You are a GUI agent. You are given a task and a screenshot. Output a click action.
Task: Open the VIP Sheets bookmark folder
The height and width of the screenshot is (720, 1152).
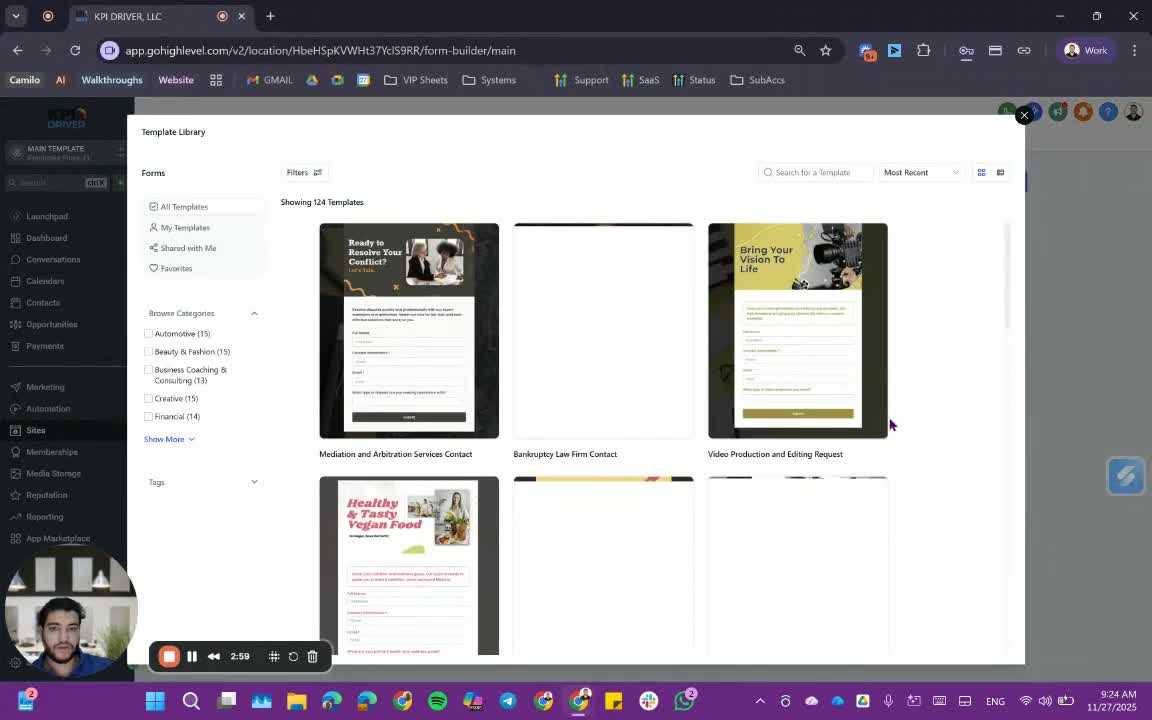coord(416,80)
